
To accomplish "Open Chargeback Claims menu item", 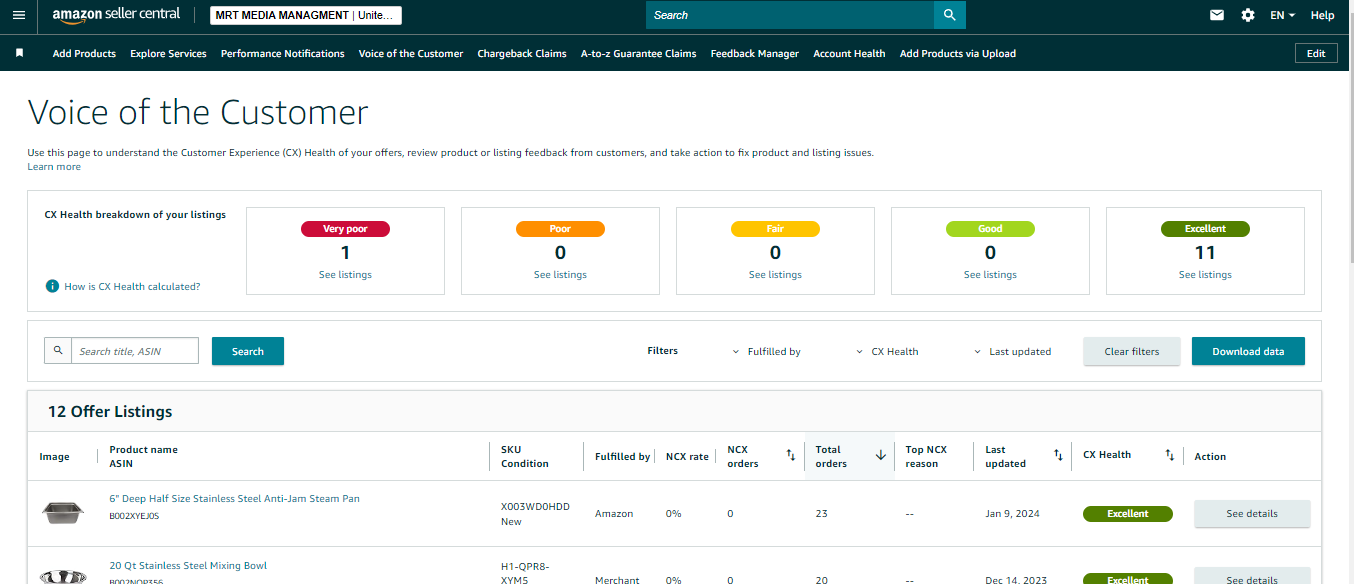I will (x=522, y=53).
